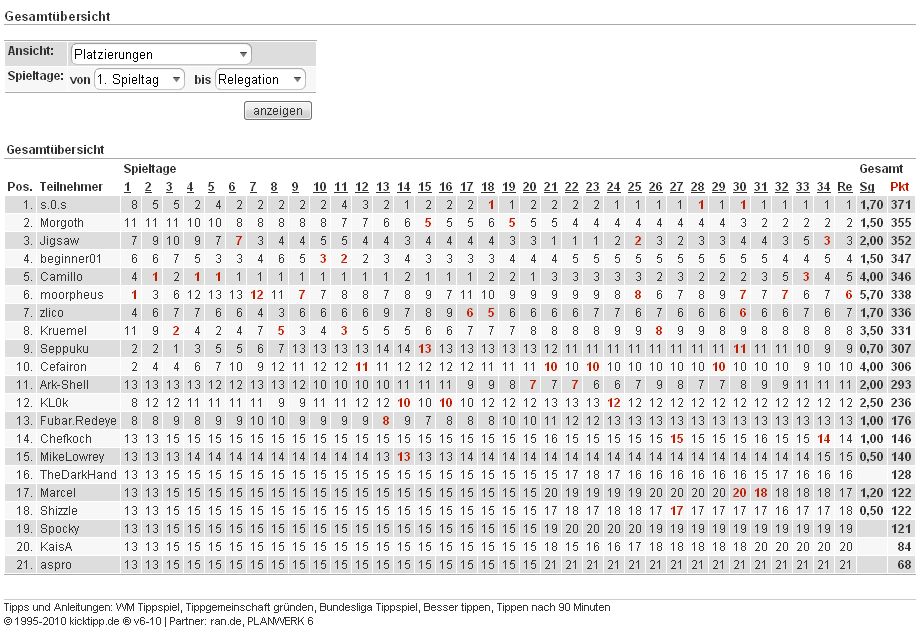Screen dimensions: 924x633
Task: Sort by the Sg column header
Action: [867, 187]
